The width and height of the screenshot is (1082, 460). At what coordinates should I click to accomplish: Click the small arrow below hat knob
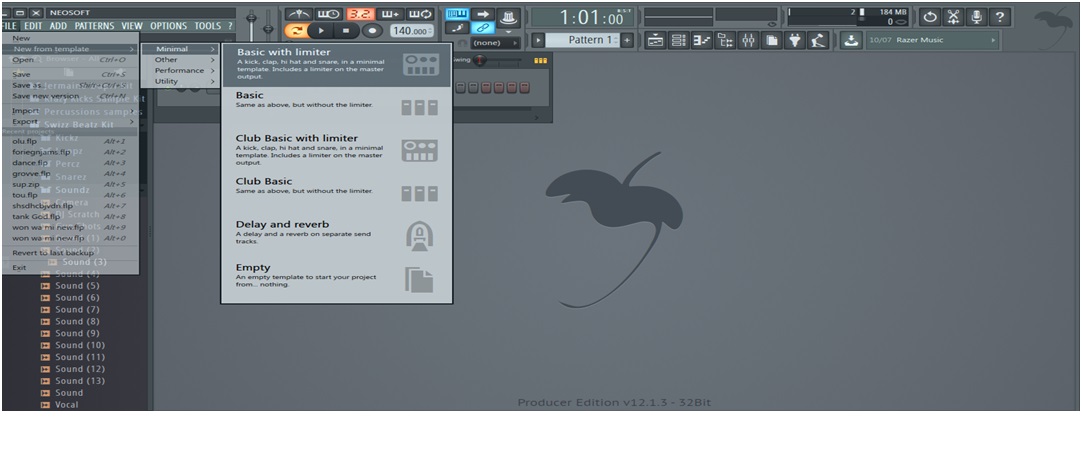509,31
